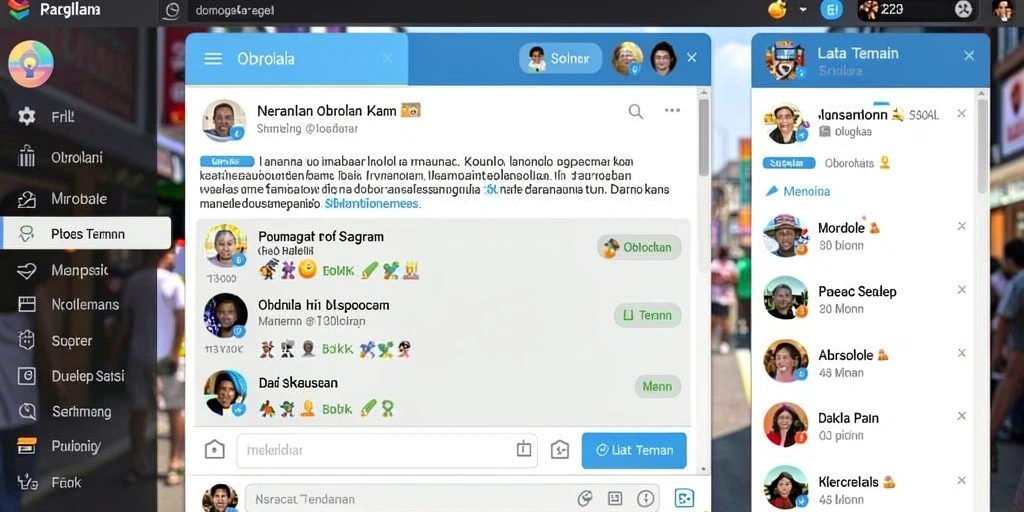Click the Duelep Satsi sidebar icon

27,376
